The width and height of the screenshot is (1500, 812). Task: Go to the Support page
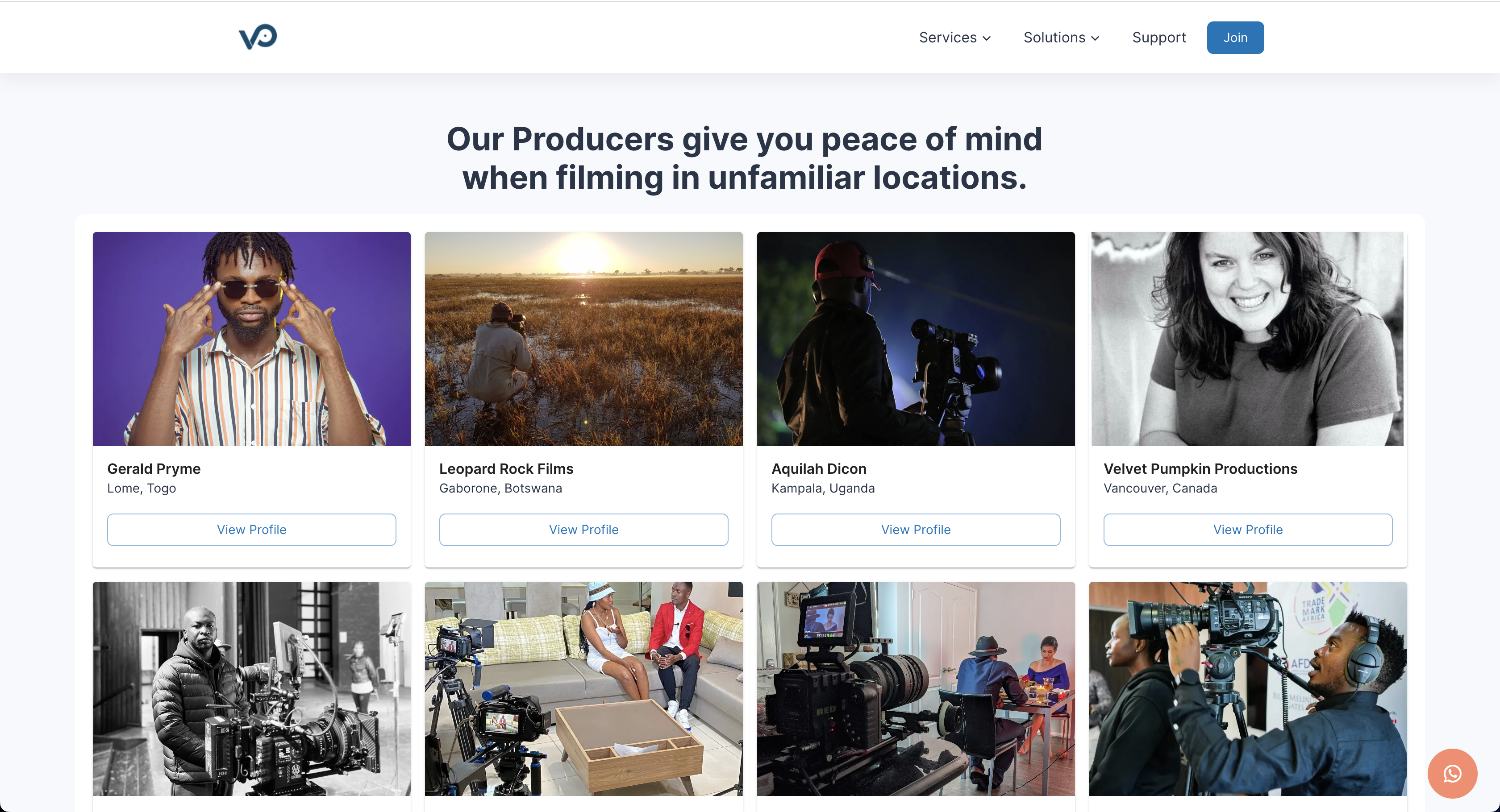[x=1159, y=38]
